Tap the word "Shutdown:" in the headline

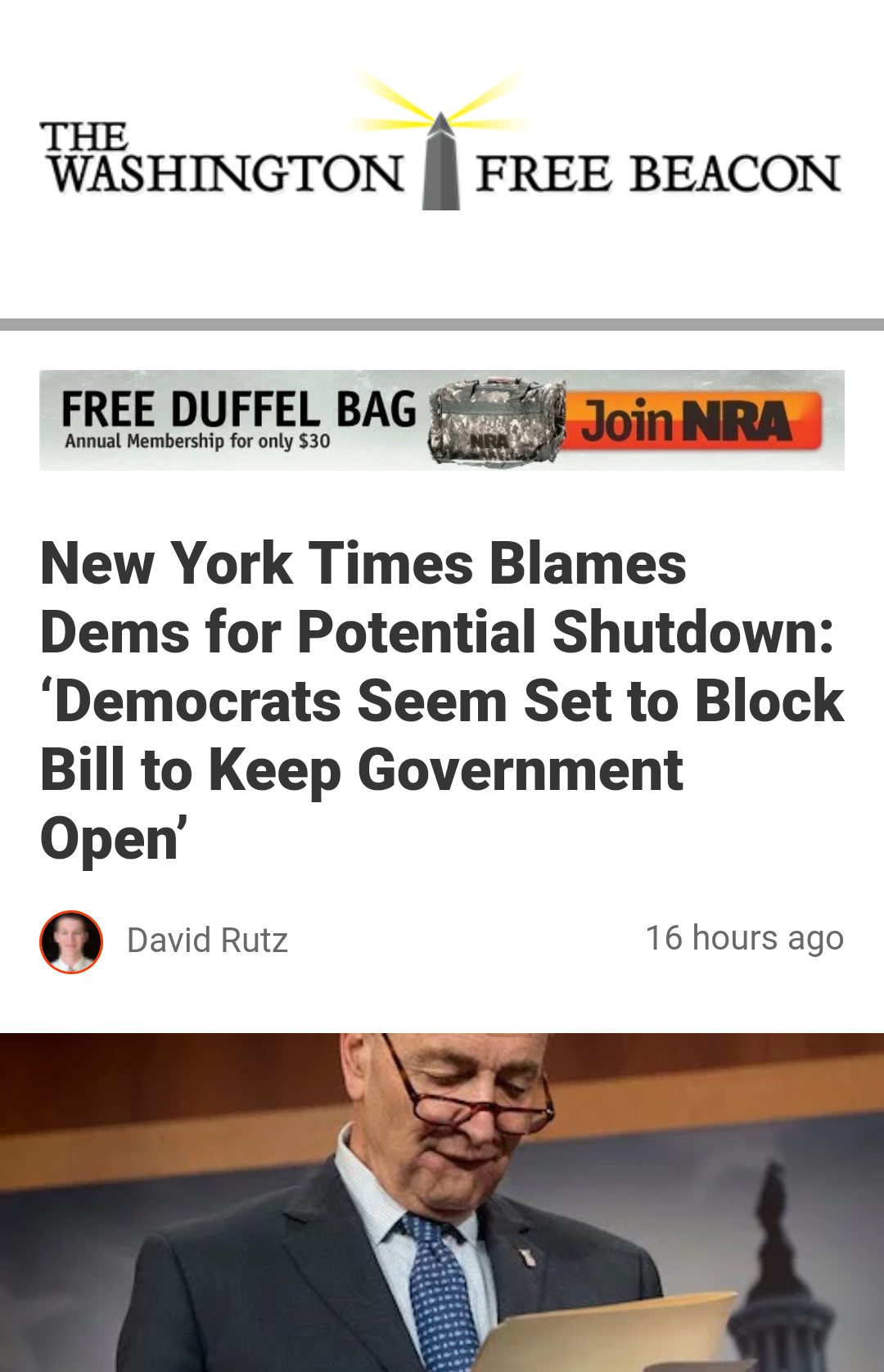(693, 633)
